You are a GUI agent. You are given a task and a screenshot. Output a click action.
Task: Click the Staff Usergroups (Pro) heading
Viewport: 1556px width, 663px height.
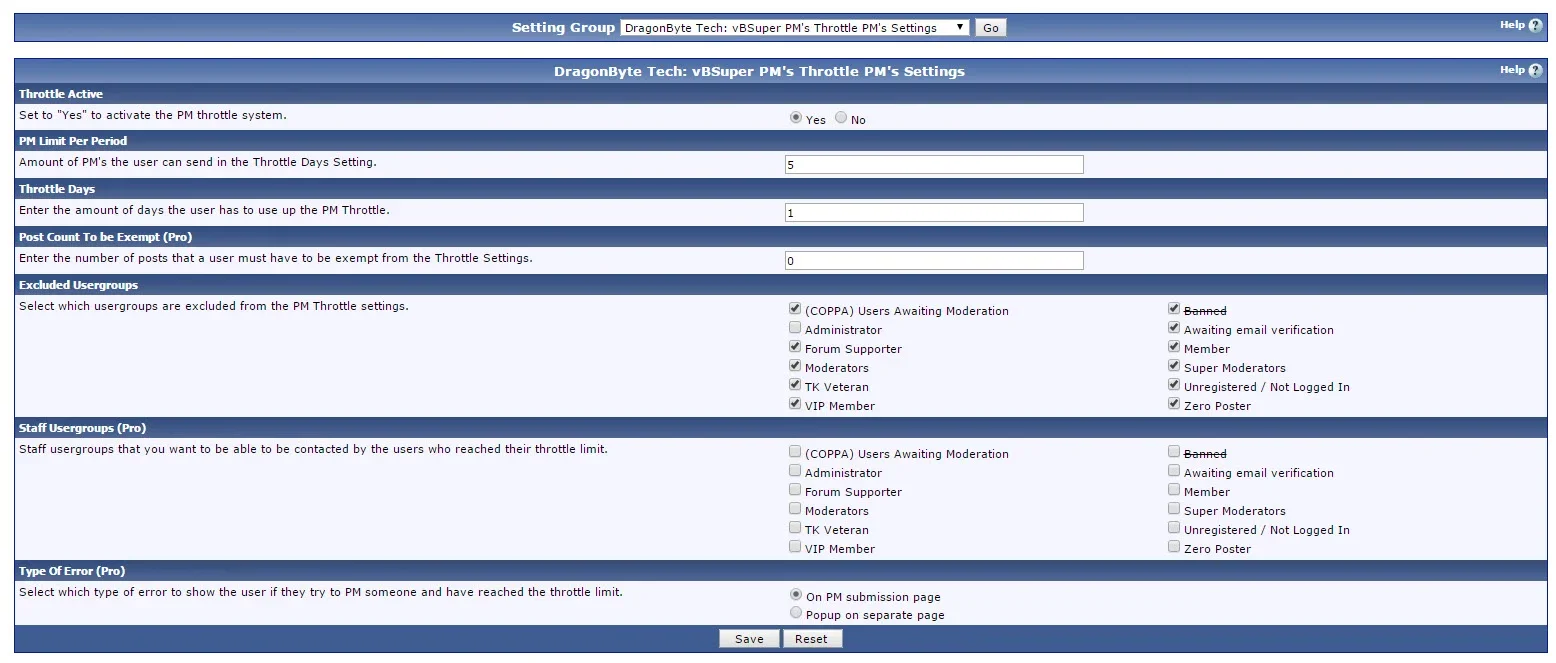[x=82, y=428]
